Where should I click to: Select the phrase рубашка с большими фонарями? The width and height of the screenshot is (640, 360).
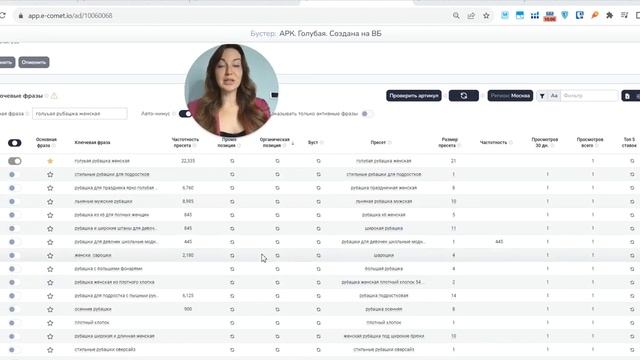tap(108, 269)
